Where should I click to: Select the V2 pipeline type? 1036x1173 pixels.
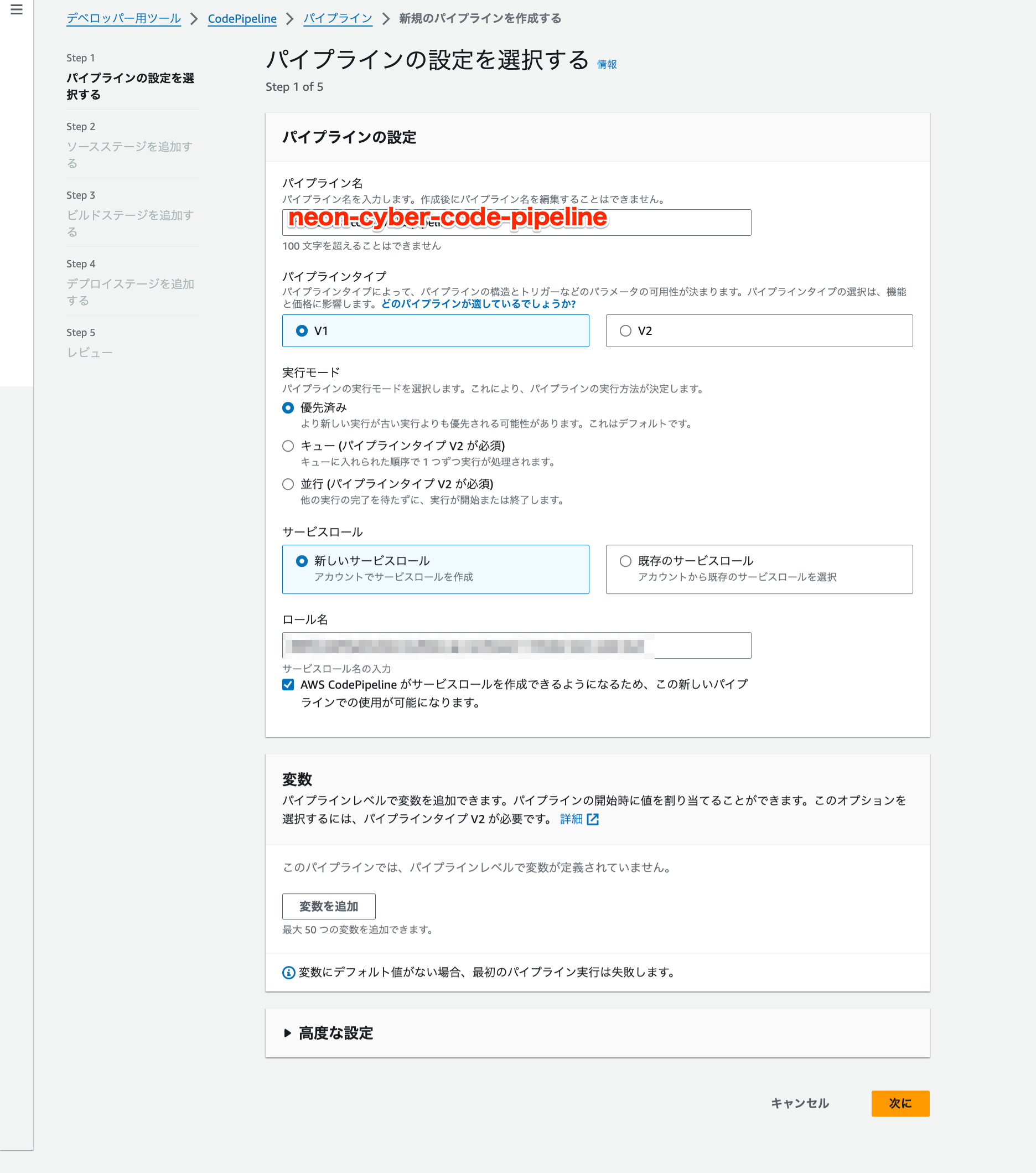626,330
